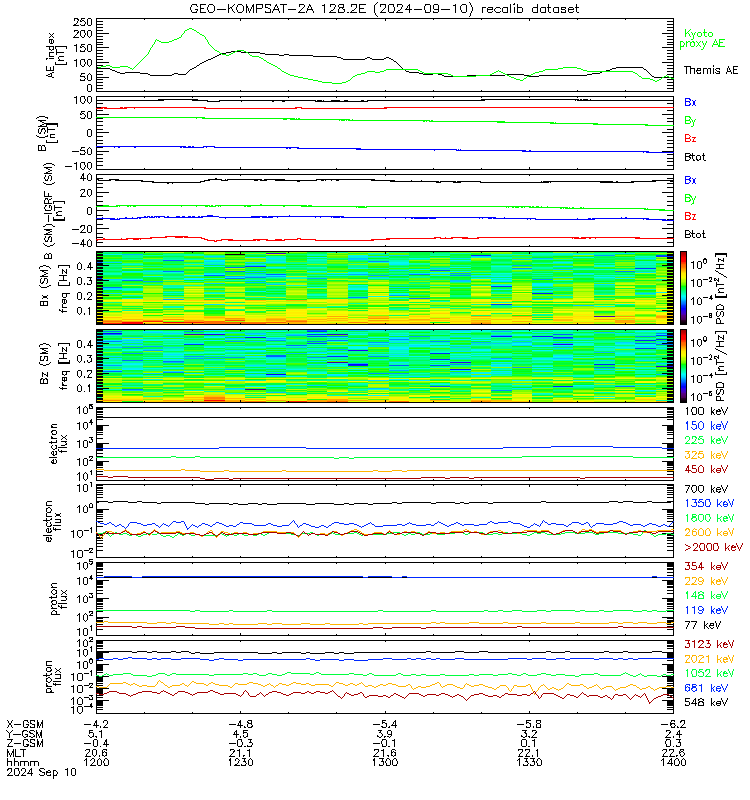750x800 pixels.
Task: Click the Btot legend in B (SM) panel
Action: (695, 157)
